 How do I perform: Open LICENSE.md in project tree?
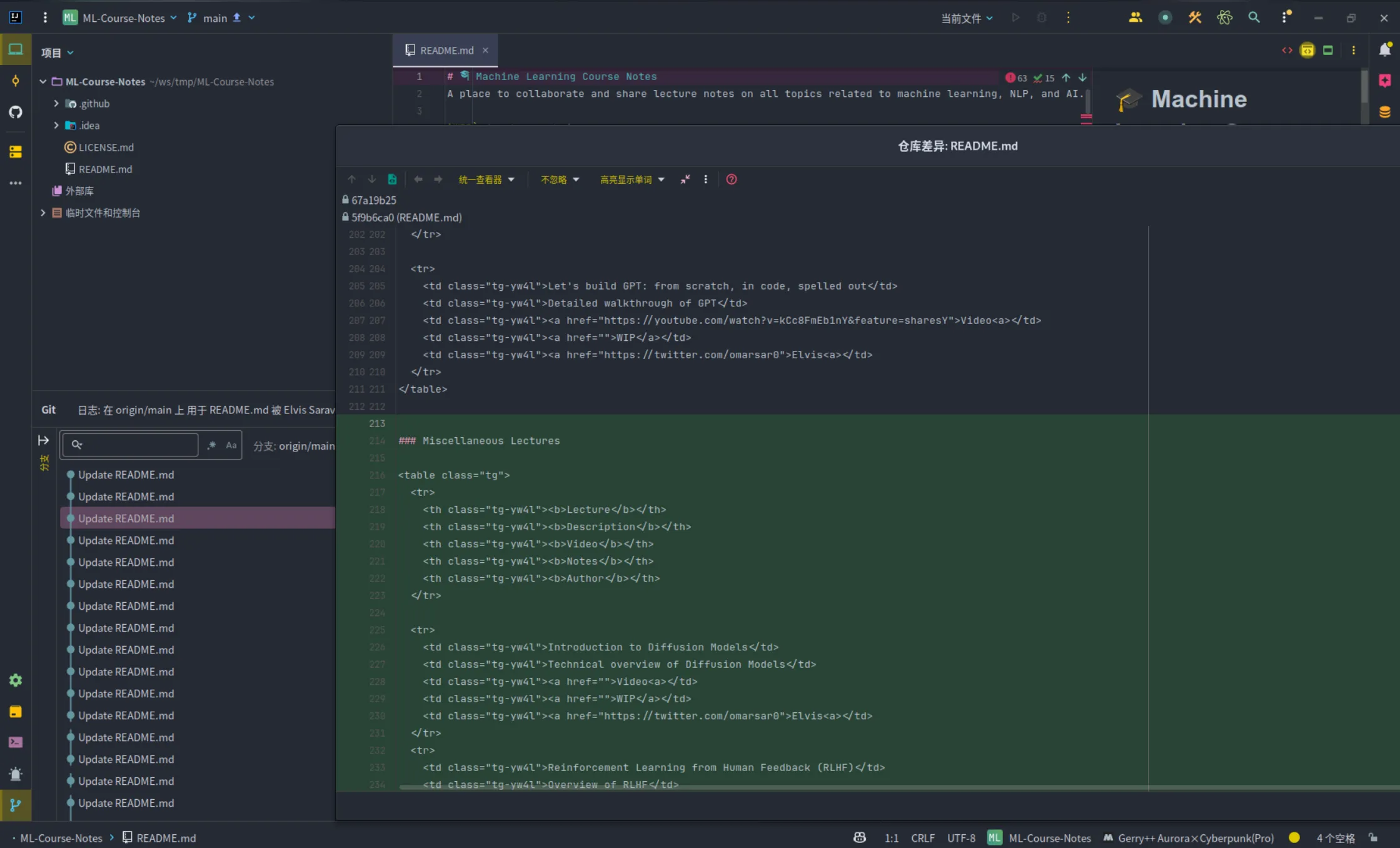coord(106,148)
